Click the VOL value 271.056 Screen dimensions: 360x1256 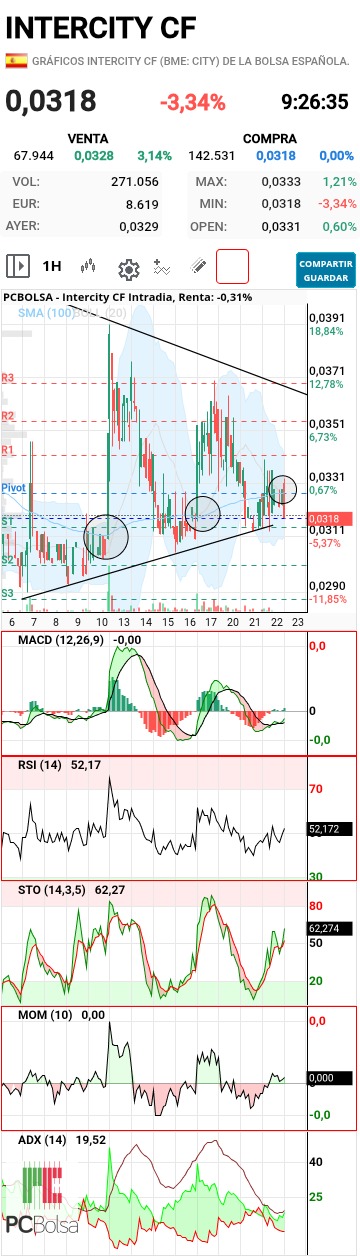(135, 182)
